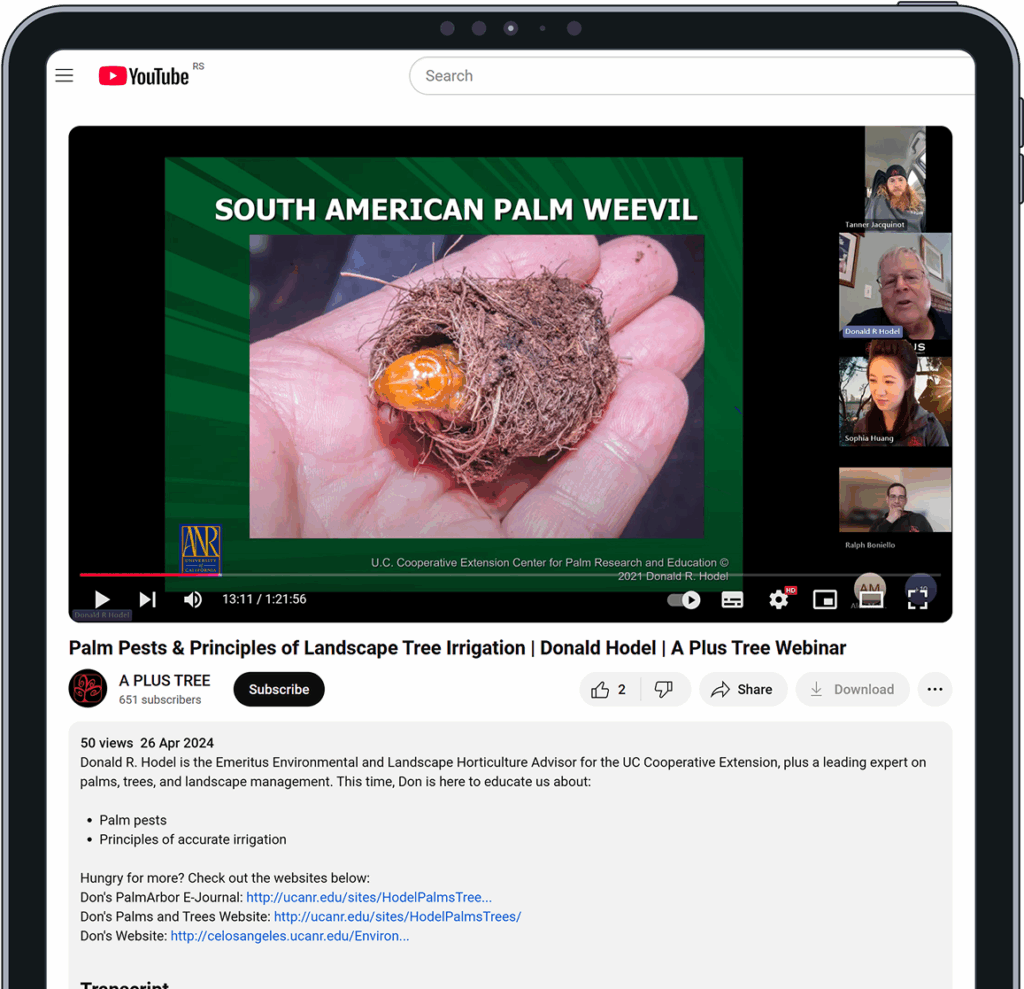This screenshot has width=1024, height=989.
Task: Enable theater mode view
Action: tap(871, 600)
